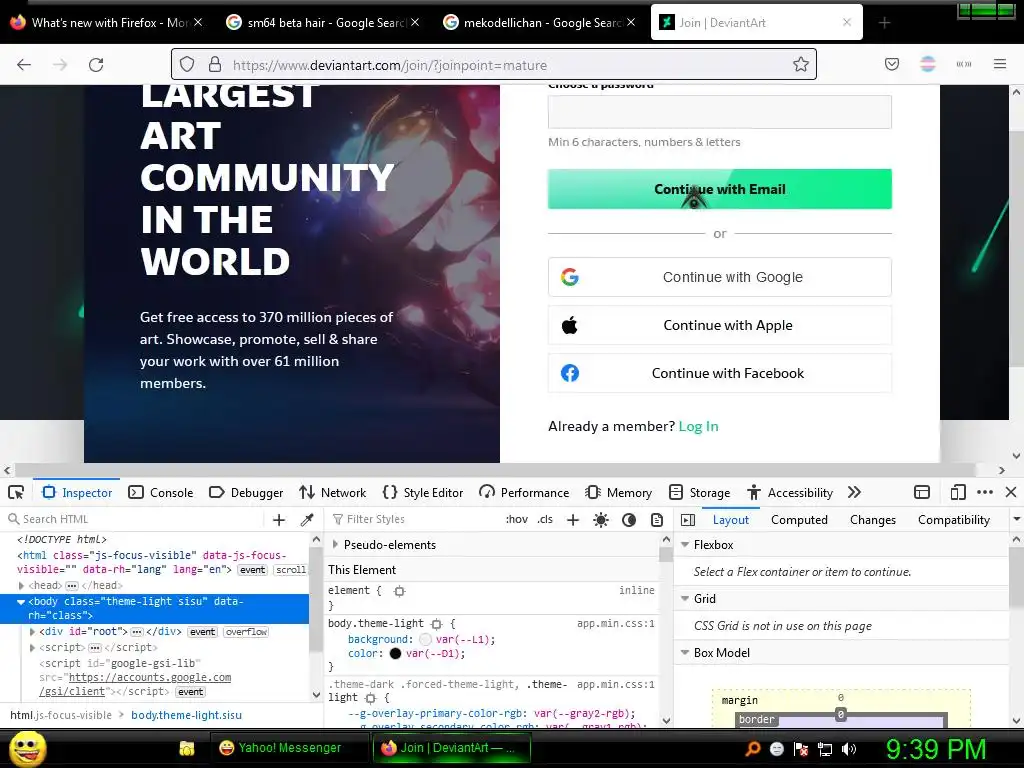Collapse the Grid section
The image size is (1024, 768).
(x=685, y=599)
